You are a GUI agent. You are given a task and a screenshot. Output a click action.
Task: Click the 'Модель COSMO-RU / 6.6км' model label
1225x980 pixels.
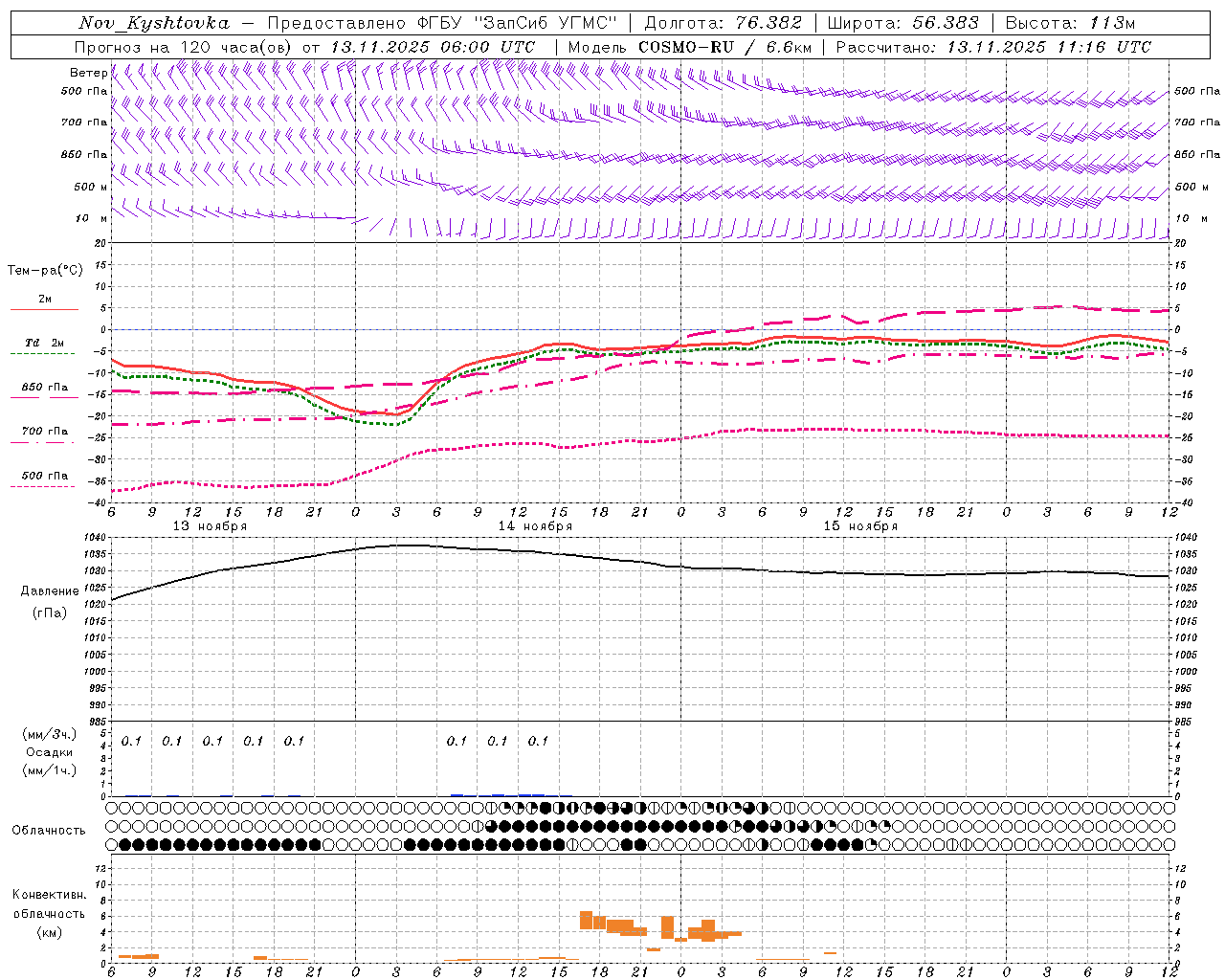click(x=690, y=47)
